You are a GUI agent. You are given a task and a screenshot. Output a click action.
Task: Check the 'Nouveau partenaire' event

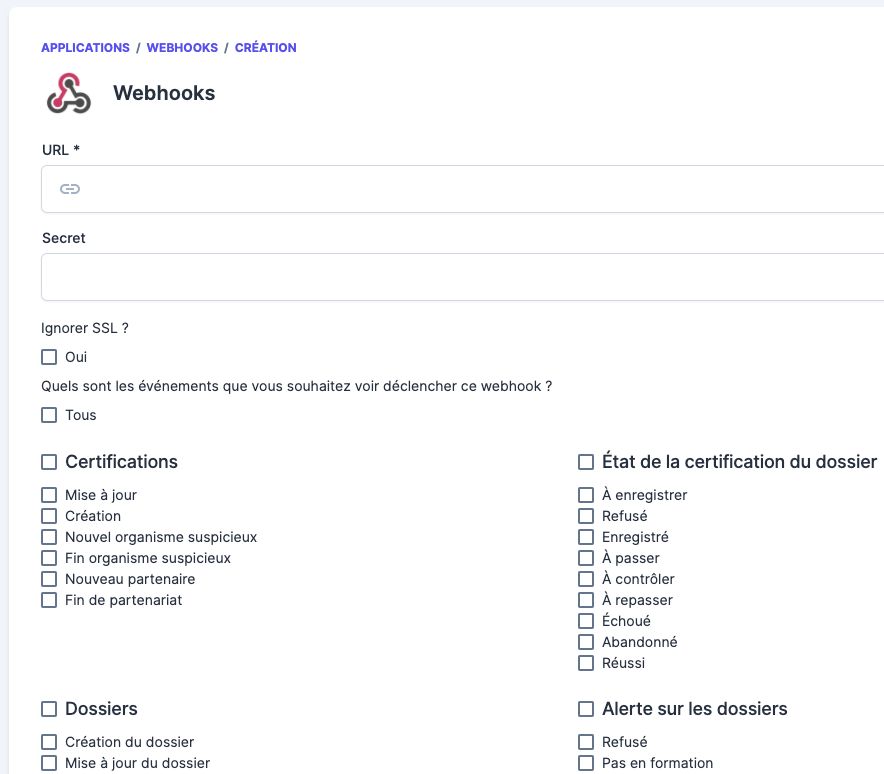pos(49,579)
